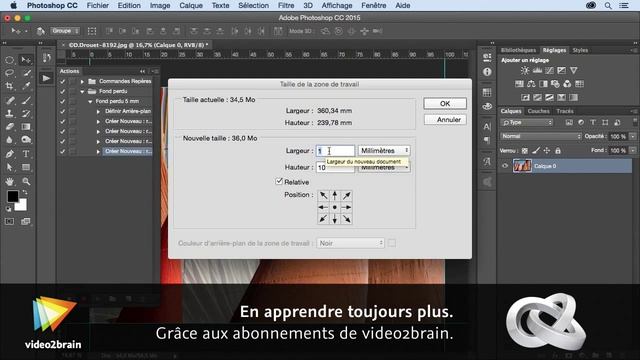Select the Healing Brush tool
This screenshot has height=360, width=640.
9,100
